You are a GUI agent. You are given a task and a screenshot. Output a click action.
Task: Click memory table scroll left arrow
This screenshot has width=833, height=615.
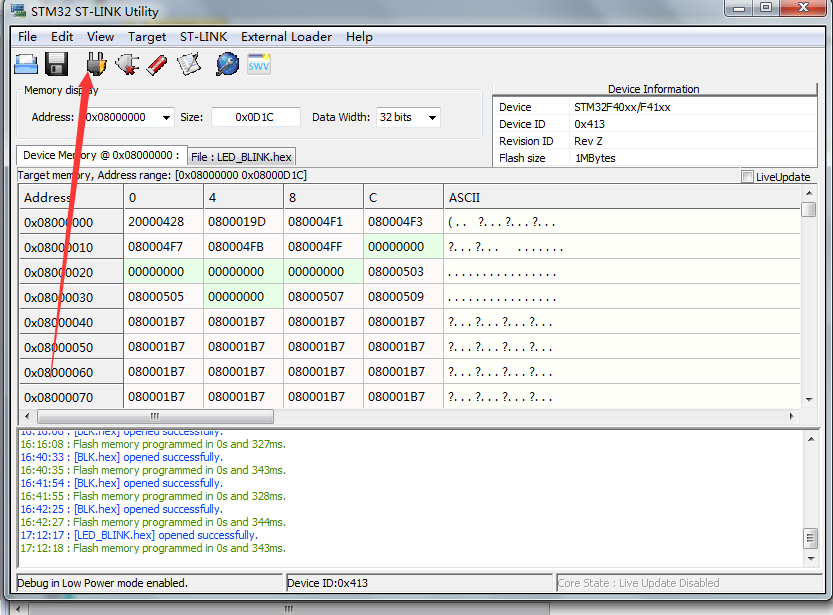coord(27,416)
